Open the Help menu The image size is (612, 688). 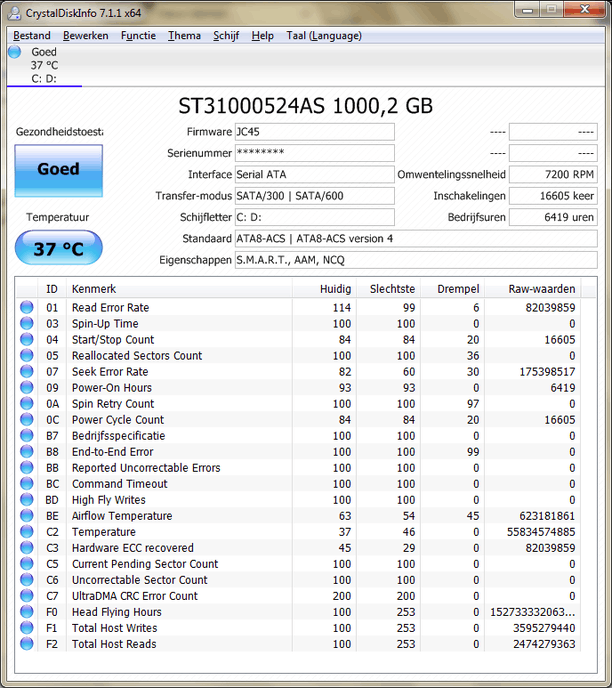262,36
